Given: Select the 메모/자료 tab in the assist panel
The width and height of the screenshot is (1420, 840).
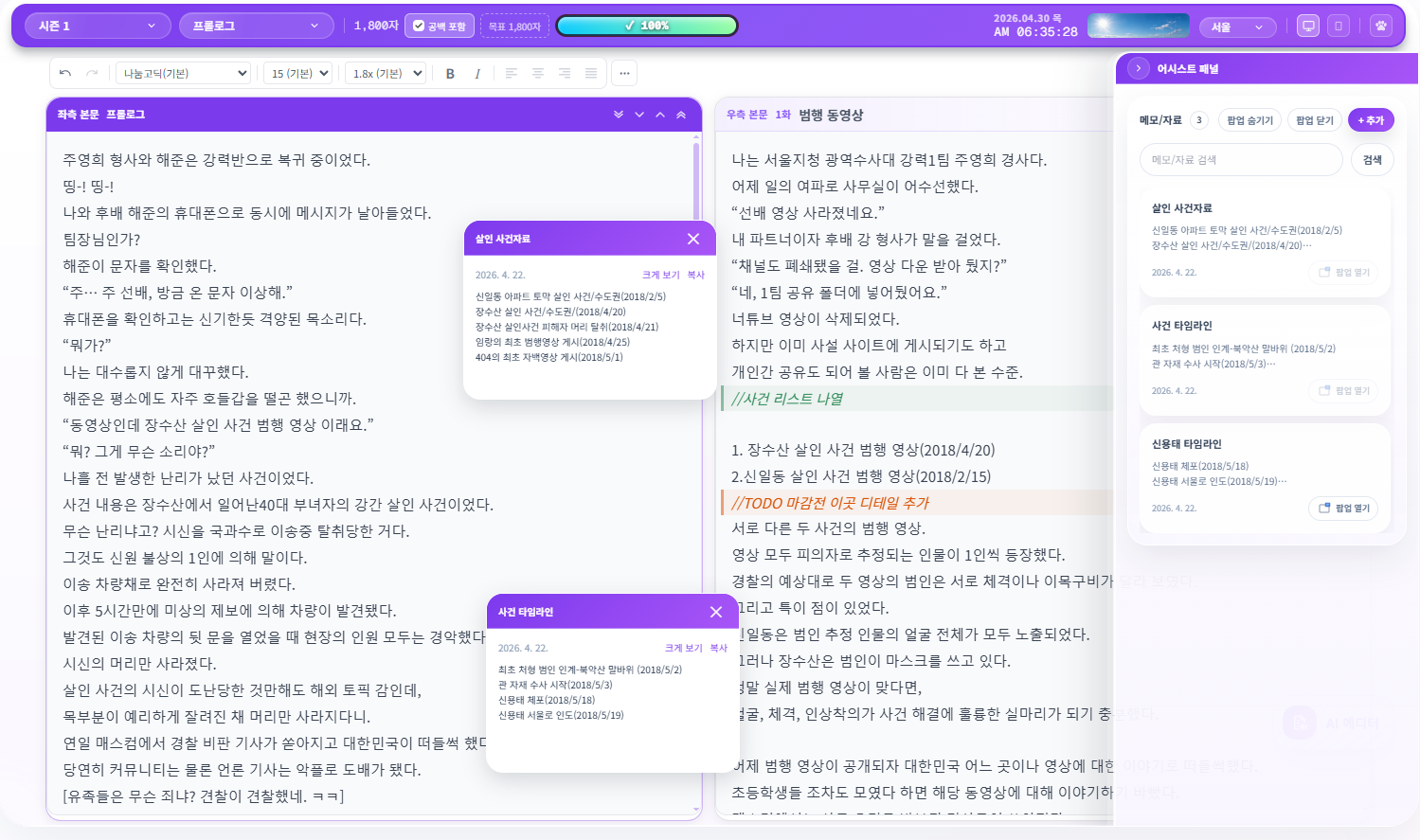Looking at the screenshot, I should [x=1160, y=119].
